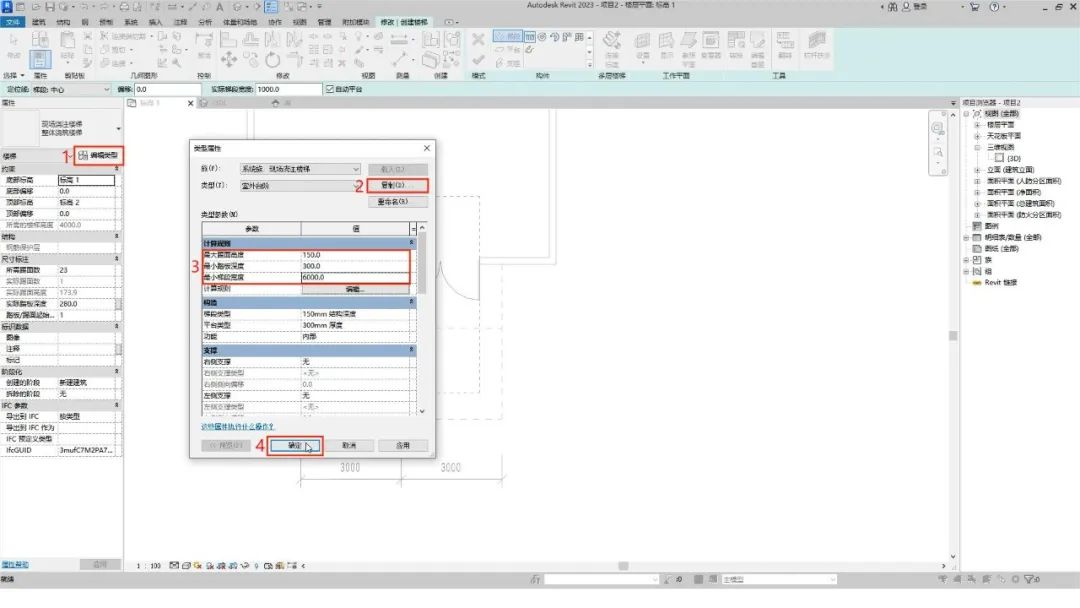This screenshot has height=608, width=1080.
Task: Expand the 楼层平面 node in project browser
Action: pyautogui.click(x=977, y=125)
